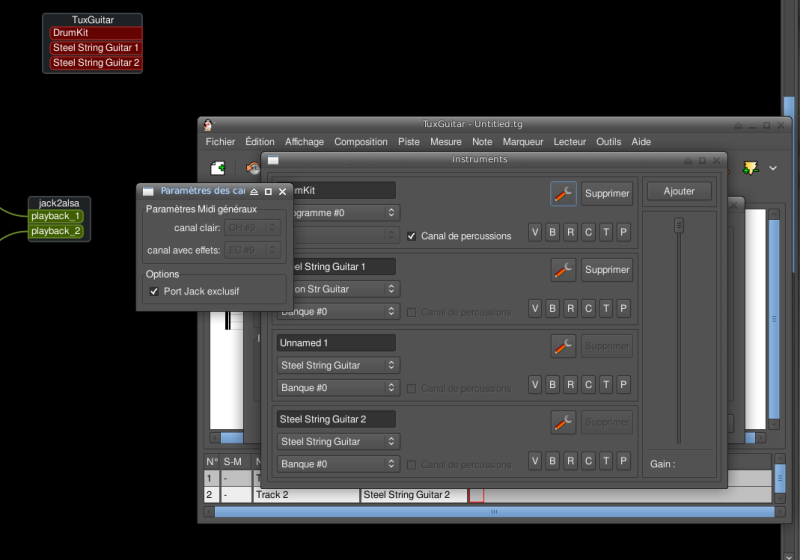Click B button in DrumKit channel row
This screenshot has width=800, height=560.
pos(553,232)
